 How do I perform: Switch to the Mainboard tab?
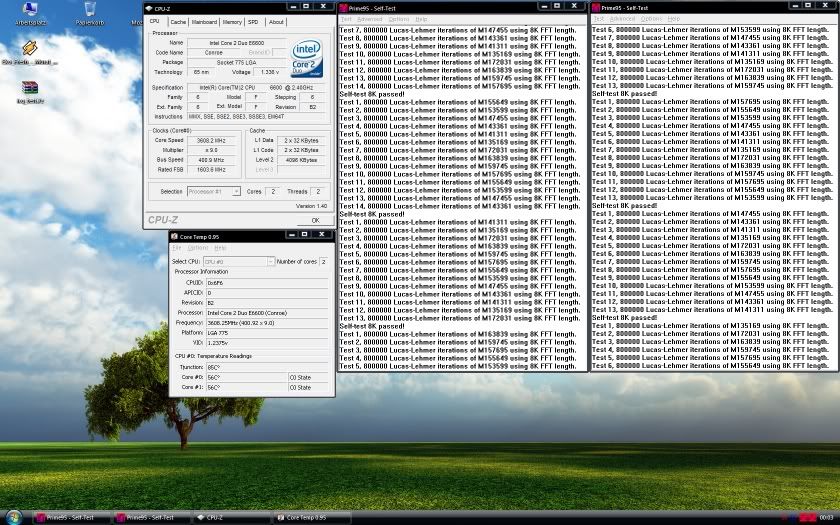(204, 22)
